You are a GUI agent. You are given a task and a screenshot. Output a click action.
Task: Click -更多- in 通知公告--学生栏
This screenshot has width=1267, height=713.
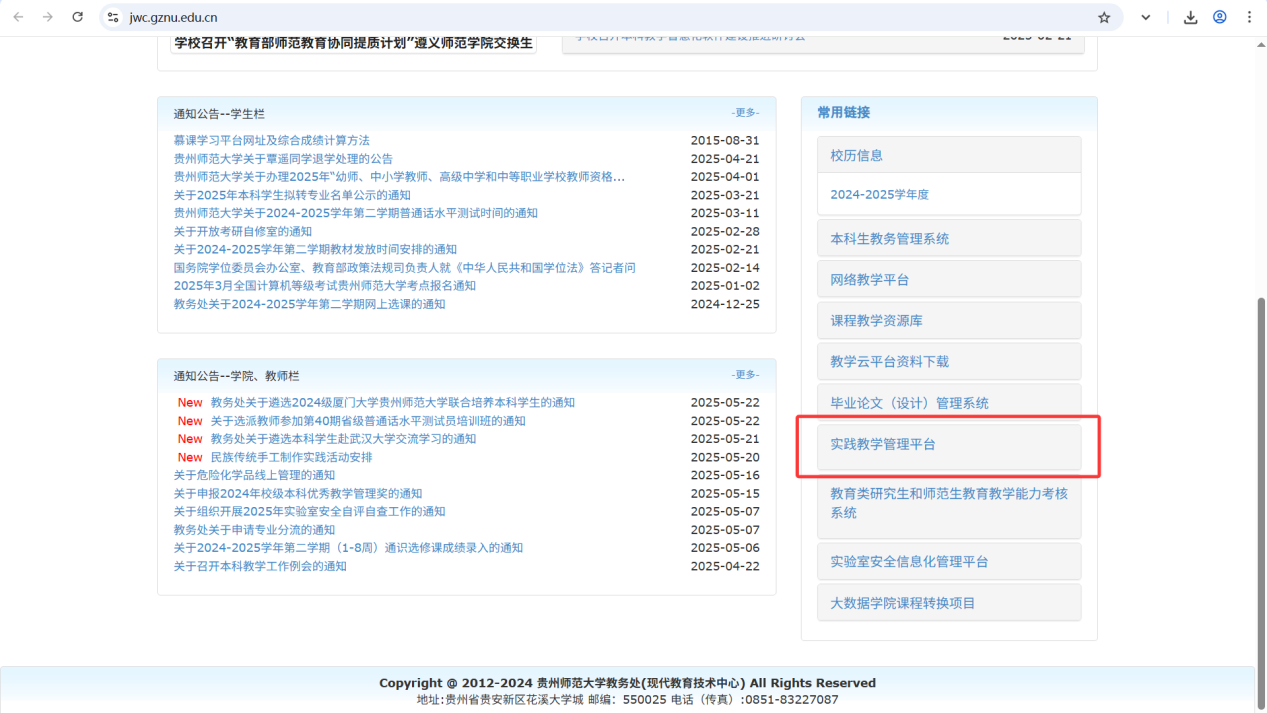point(746,113)
